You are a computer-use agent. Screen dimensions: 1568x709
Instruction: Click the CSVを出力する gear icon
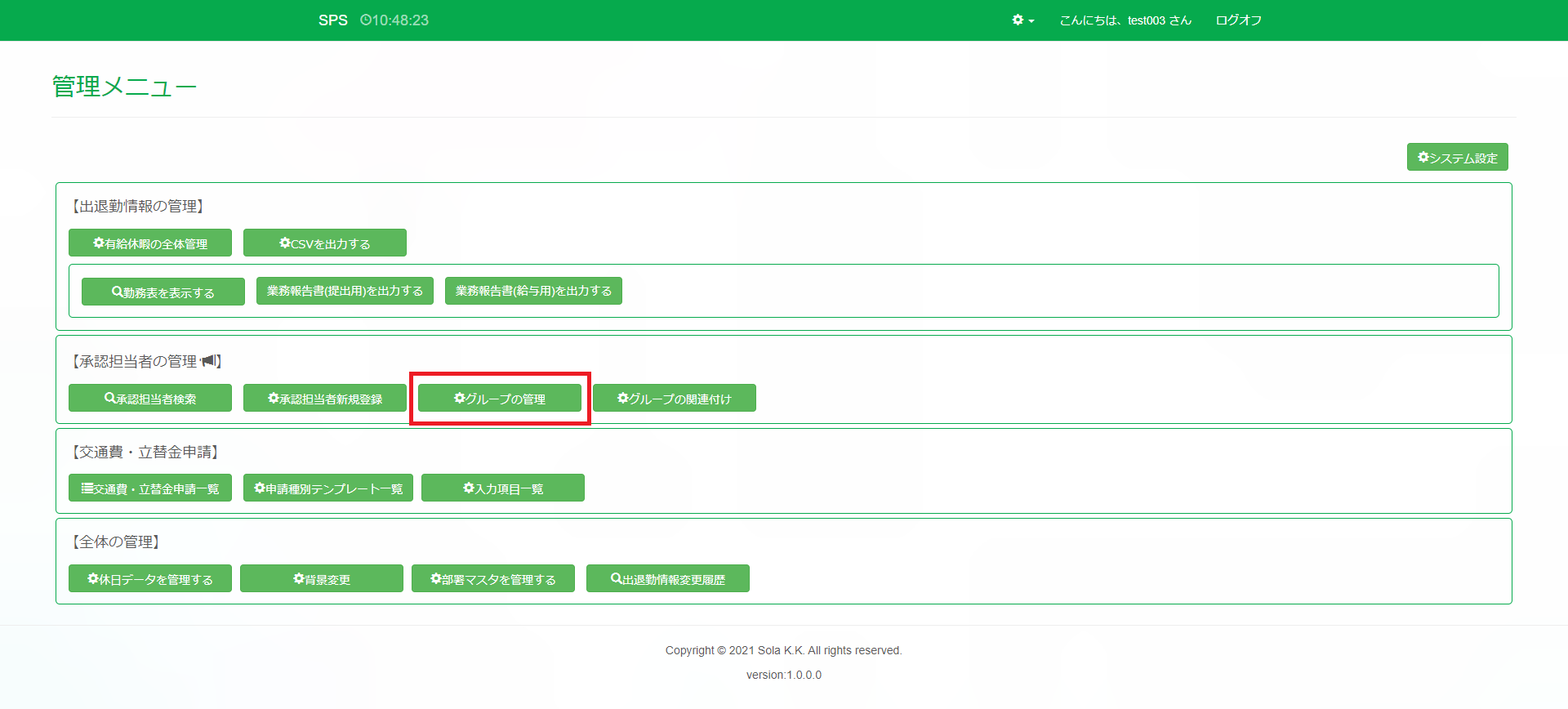[x=285, y=243]
